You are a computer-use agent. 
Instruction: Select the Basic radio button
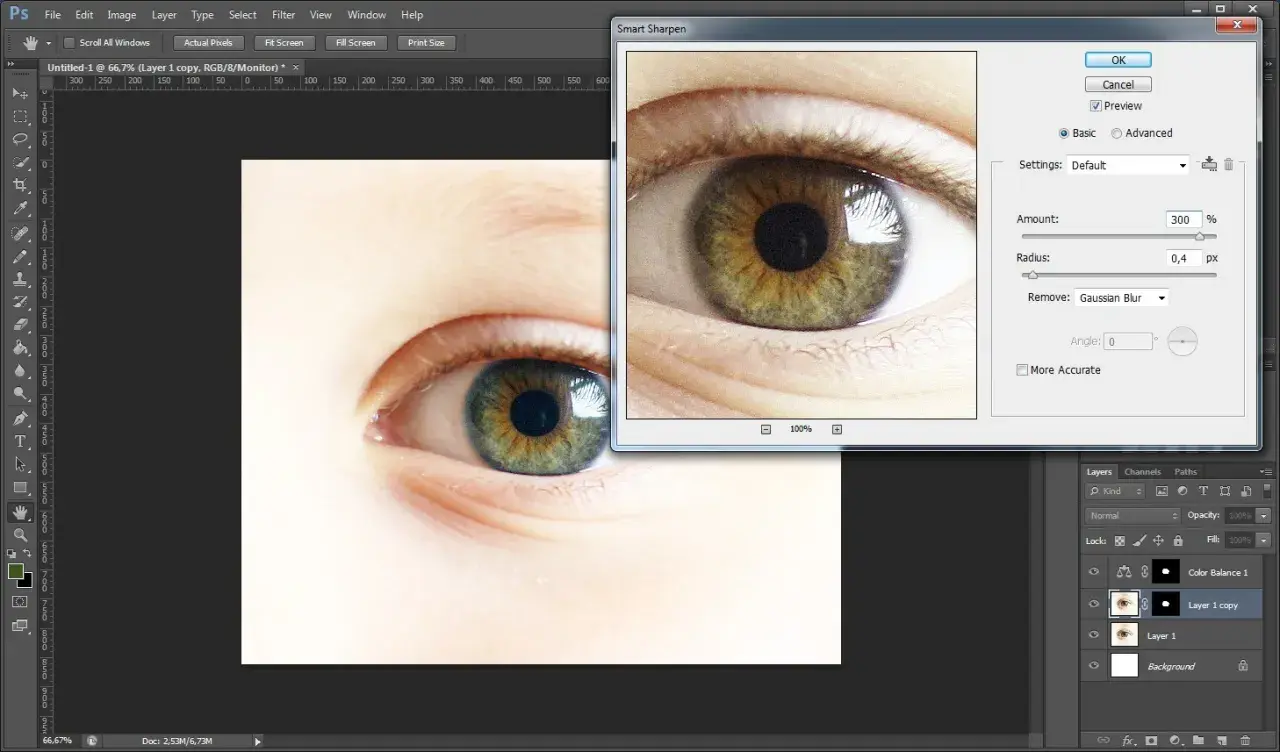(x=1064, y=133)
